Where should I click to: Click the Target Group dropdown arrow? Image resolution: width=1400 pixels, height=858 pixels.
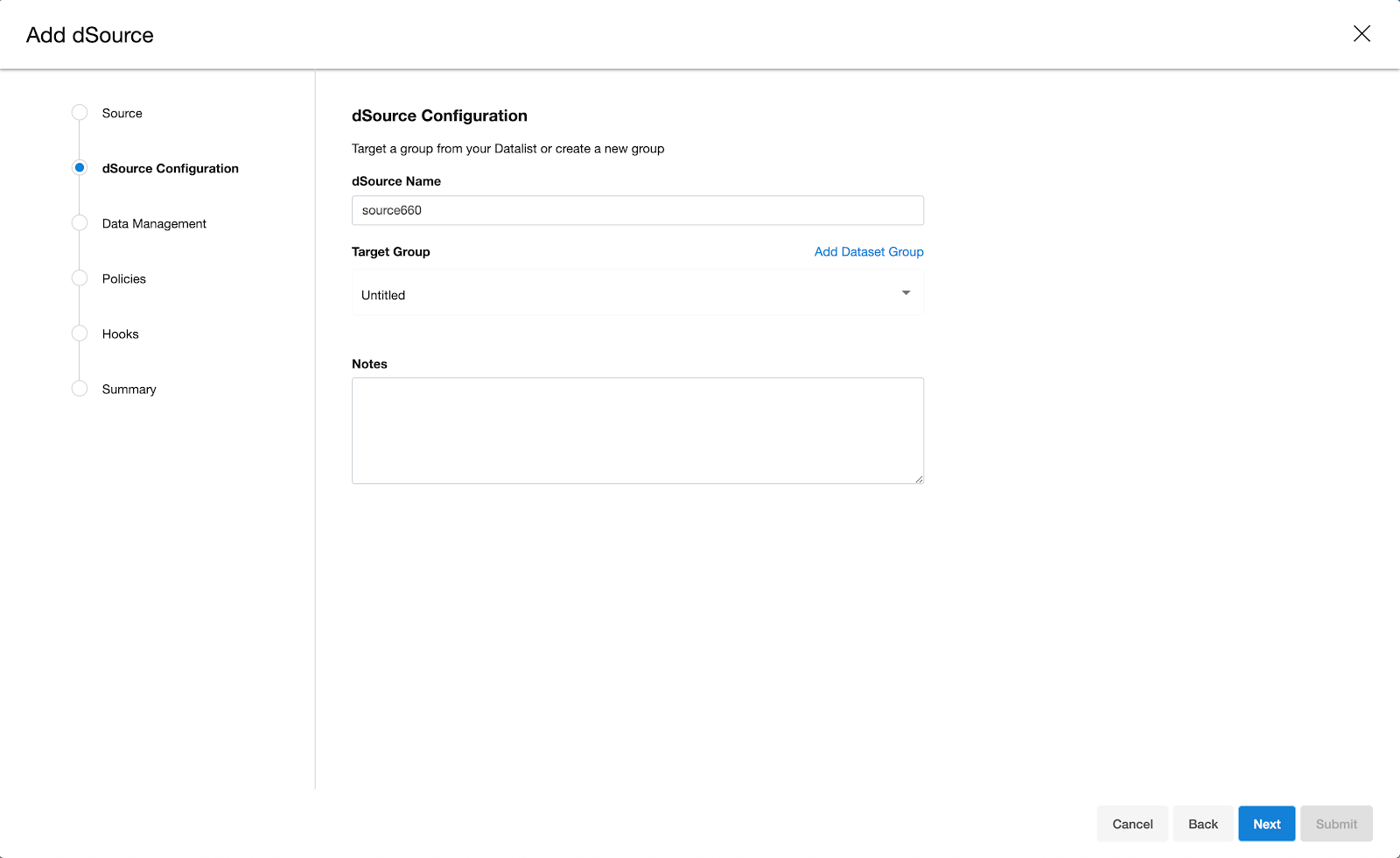(906, 293)
